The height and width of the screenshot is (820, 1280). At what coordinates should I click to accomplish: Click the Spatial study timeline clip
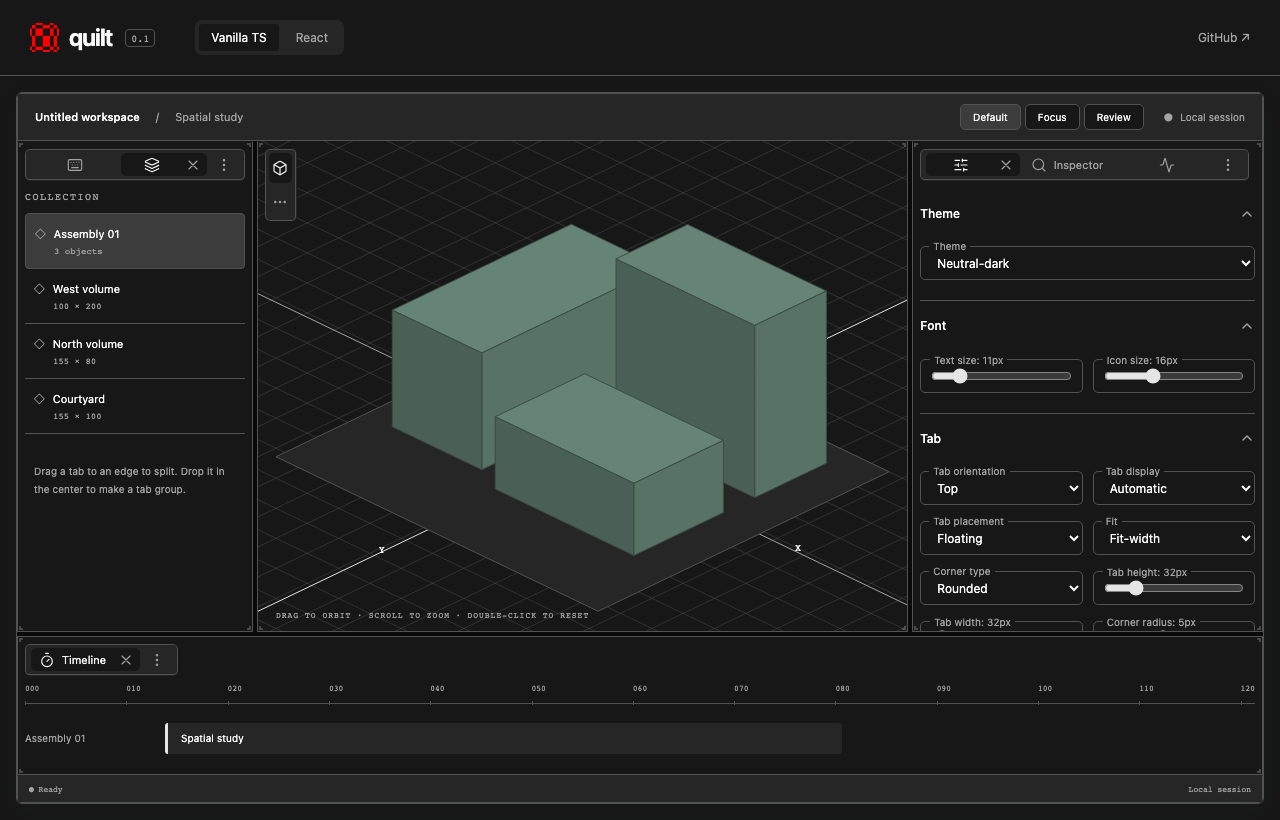pos(503,738)
